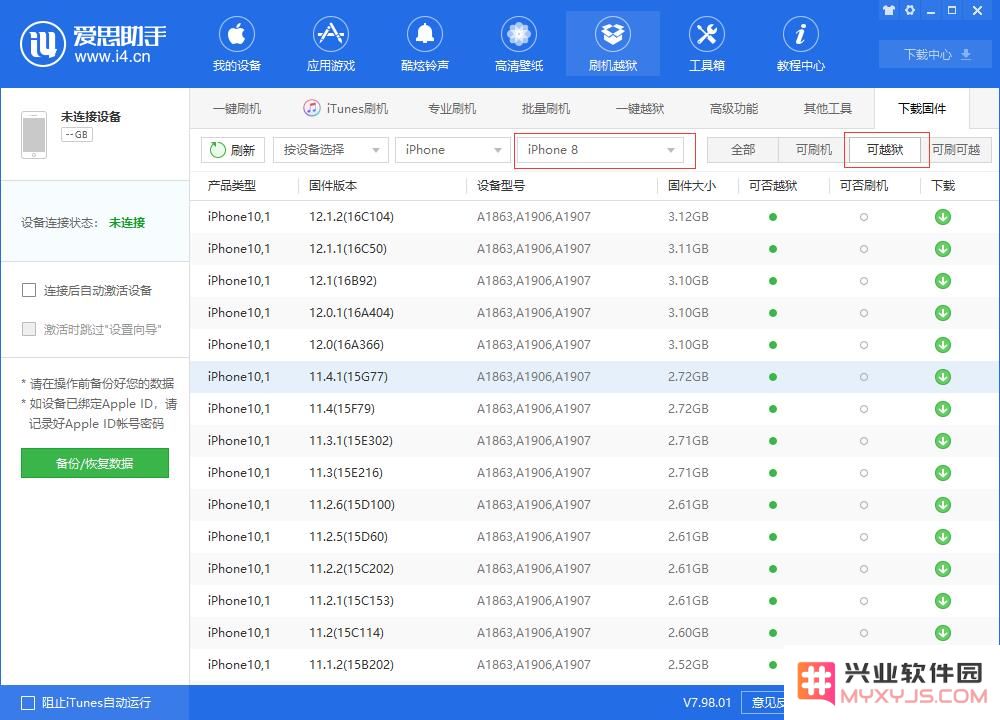Sort by 固件版本 column header
This screenshot has height=720, width=1000.
333,186
